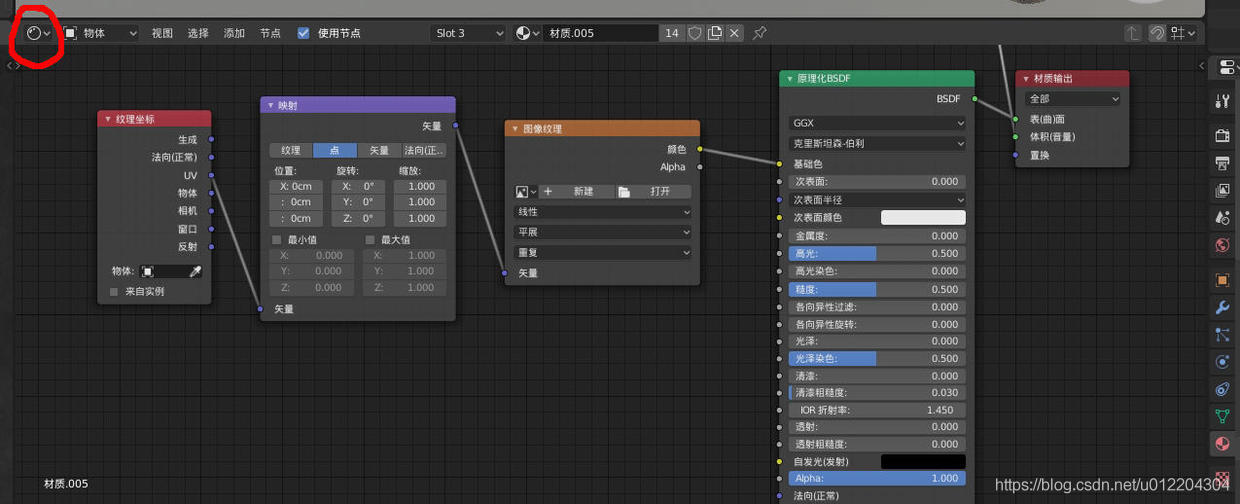Collapse the 图像纹理 node
Screen dimensions: 1240x504
click(515, 129)
